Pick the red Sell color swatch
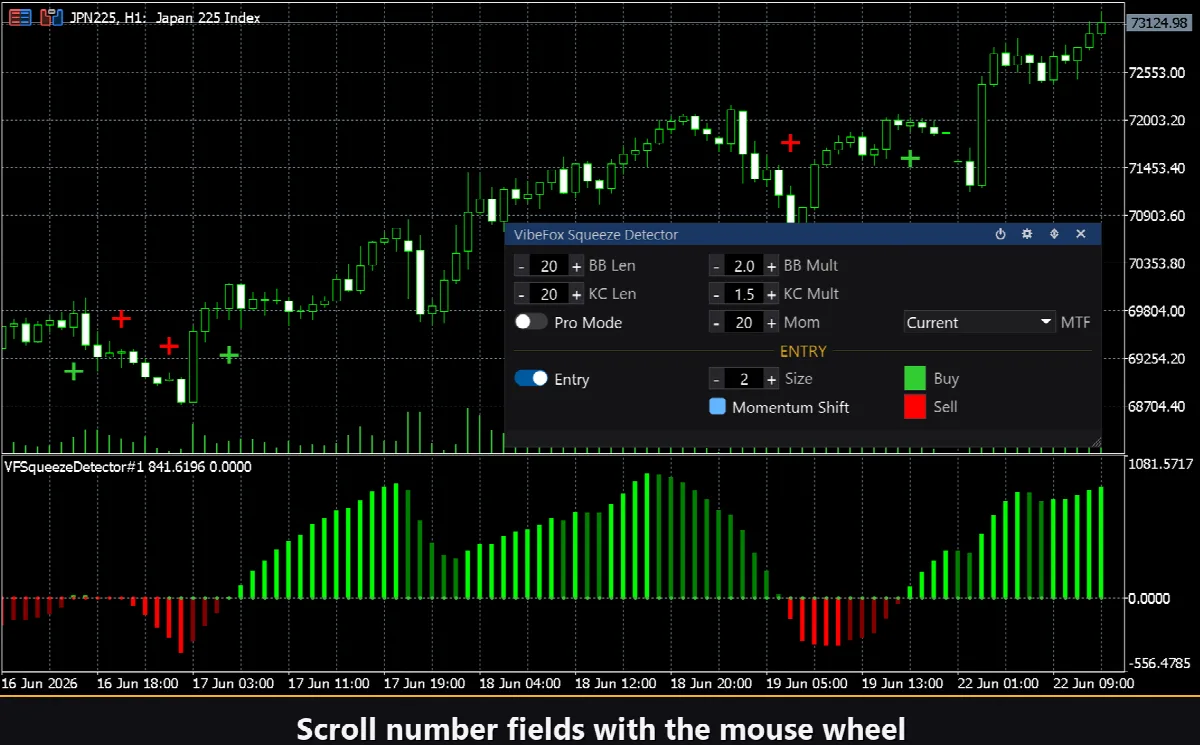Image resolution: width=1200 pixels, height=745 pixels. (915, 406)
